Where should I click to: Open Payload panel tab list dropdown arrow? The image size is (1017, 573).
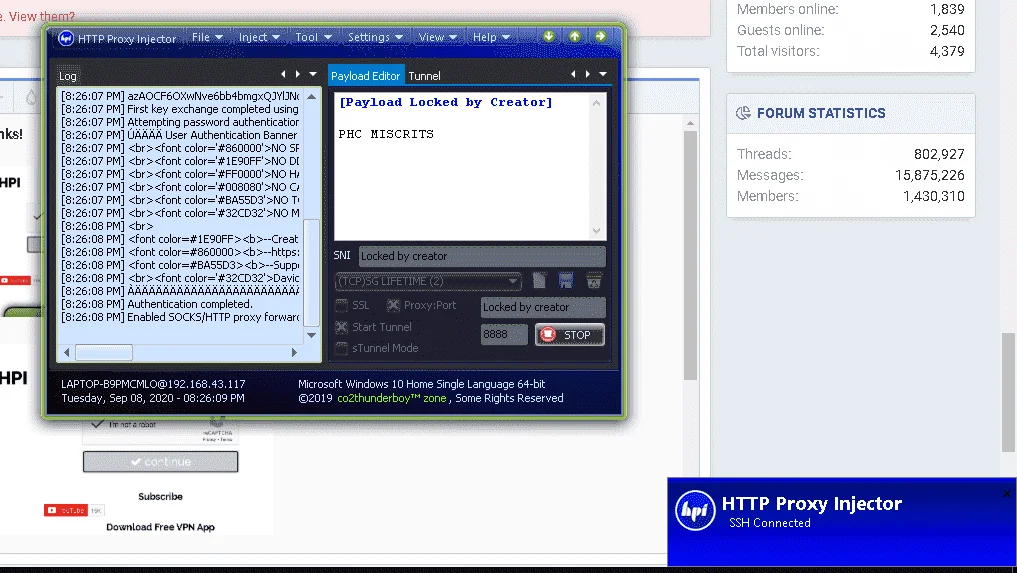point(603,75)
